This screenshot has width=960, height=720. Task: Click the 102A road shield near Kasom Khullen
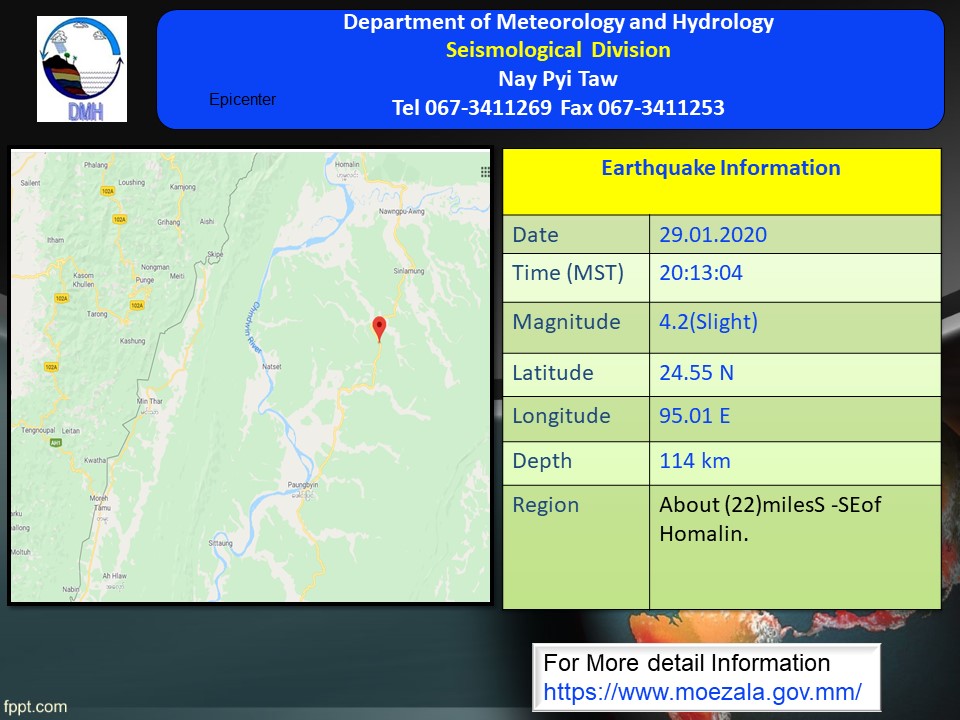(x=61, y=297)
